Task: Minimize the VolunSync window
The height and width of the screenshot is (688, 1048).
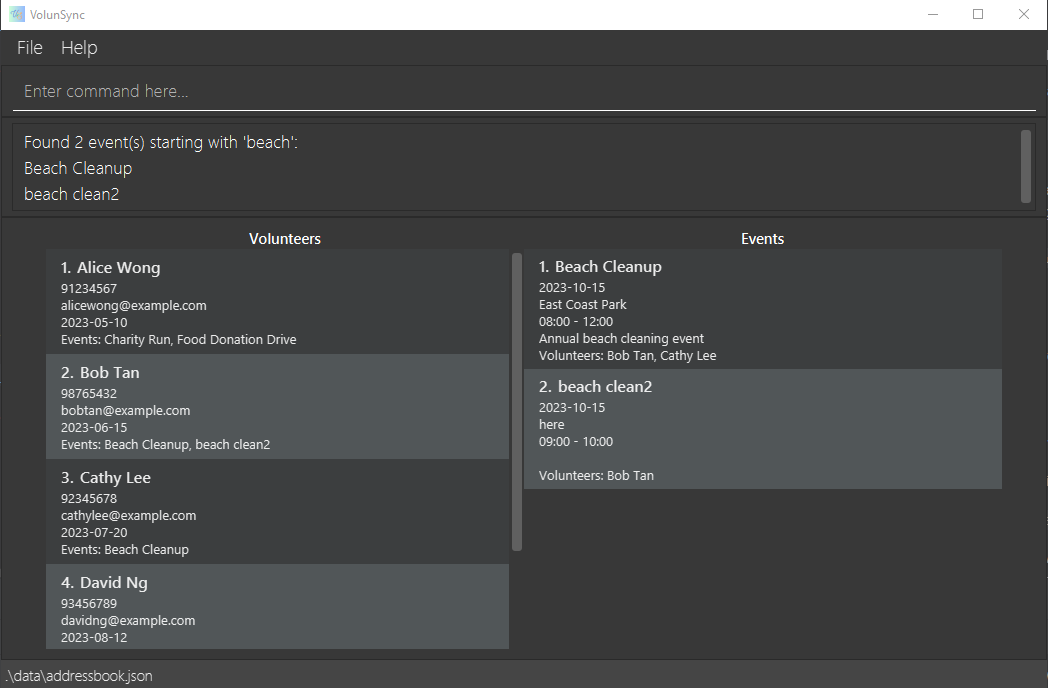Action: click(933, 14)
